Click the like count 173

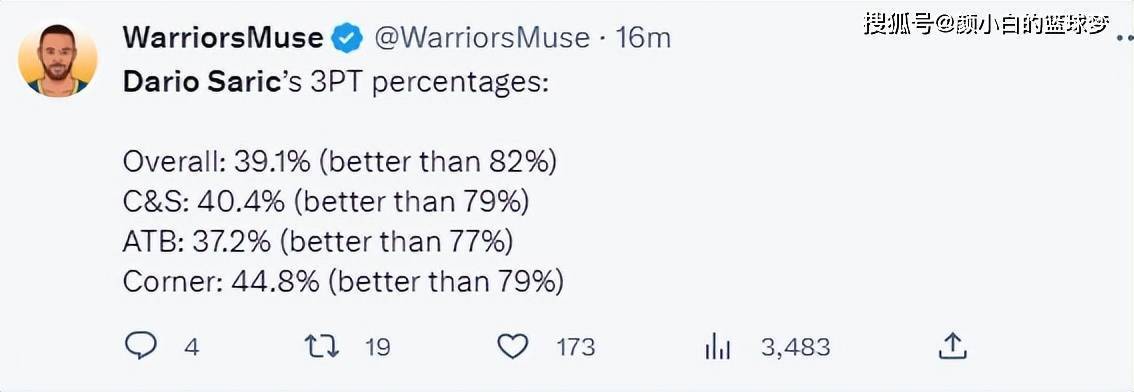pyautogui.click(x=576, y=348)
